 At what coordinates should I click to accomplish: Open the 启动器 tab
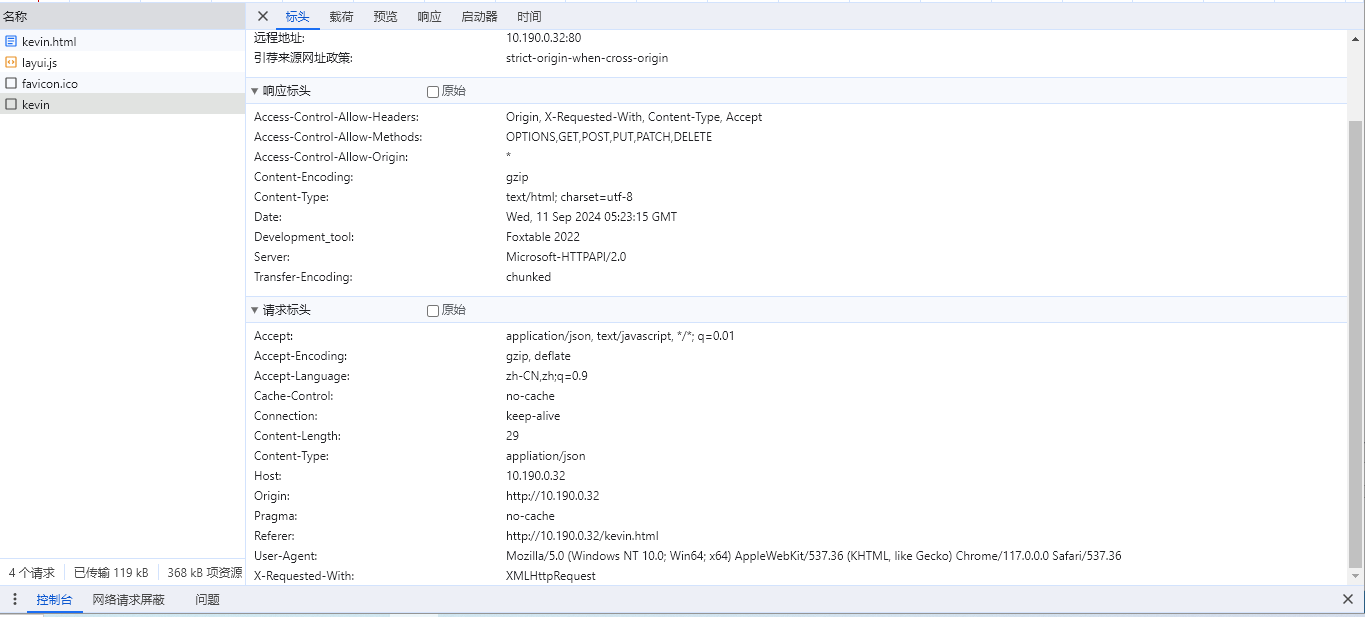coord(479,17)
